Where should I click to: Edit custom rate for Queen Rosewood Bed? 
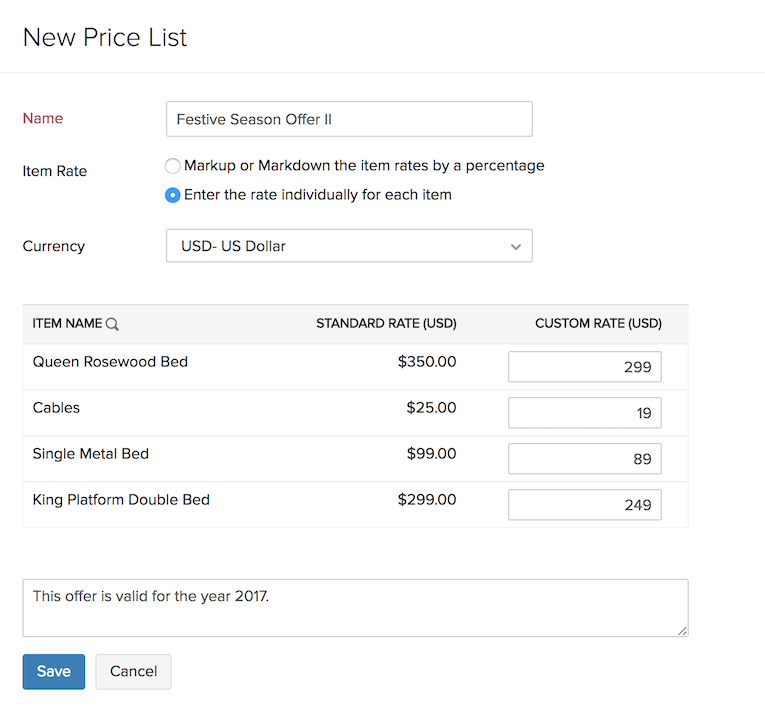coord(584,367)
